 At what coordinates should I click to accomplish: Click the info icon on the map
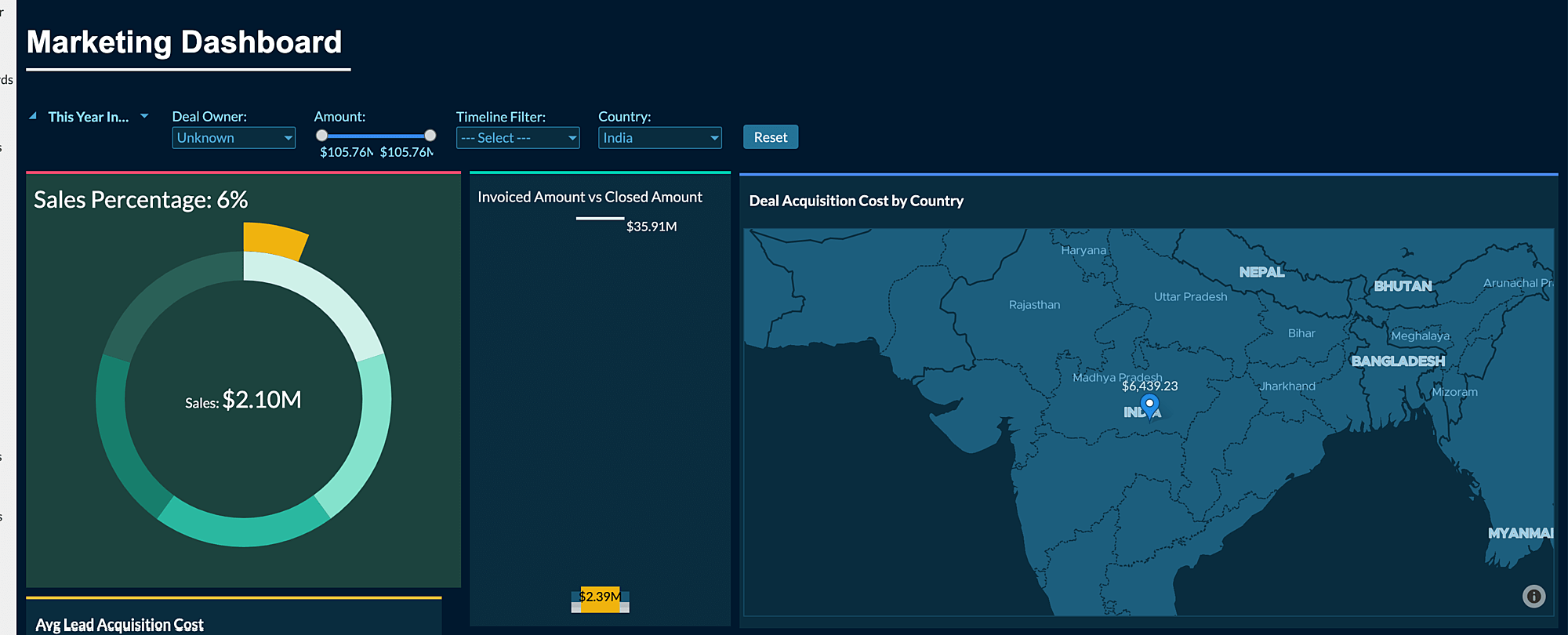1534,597
